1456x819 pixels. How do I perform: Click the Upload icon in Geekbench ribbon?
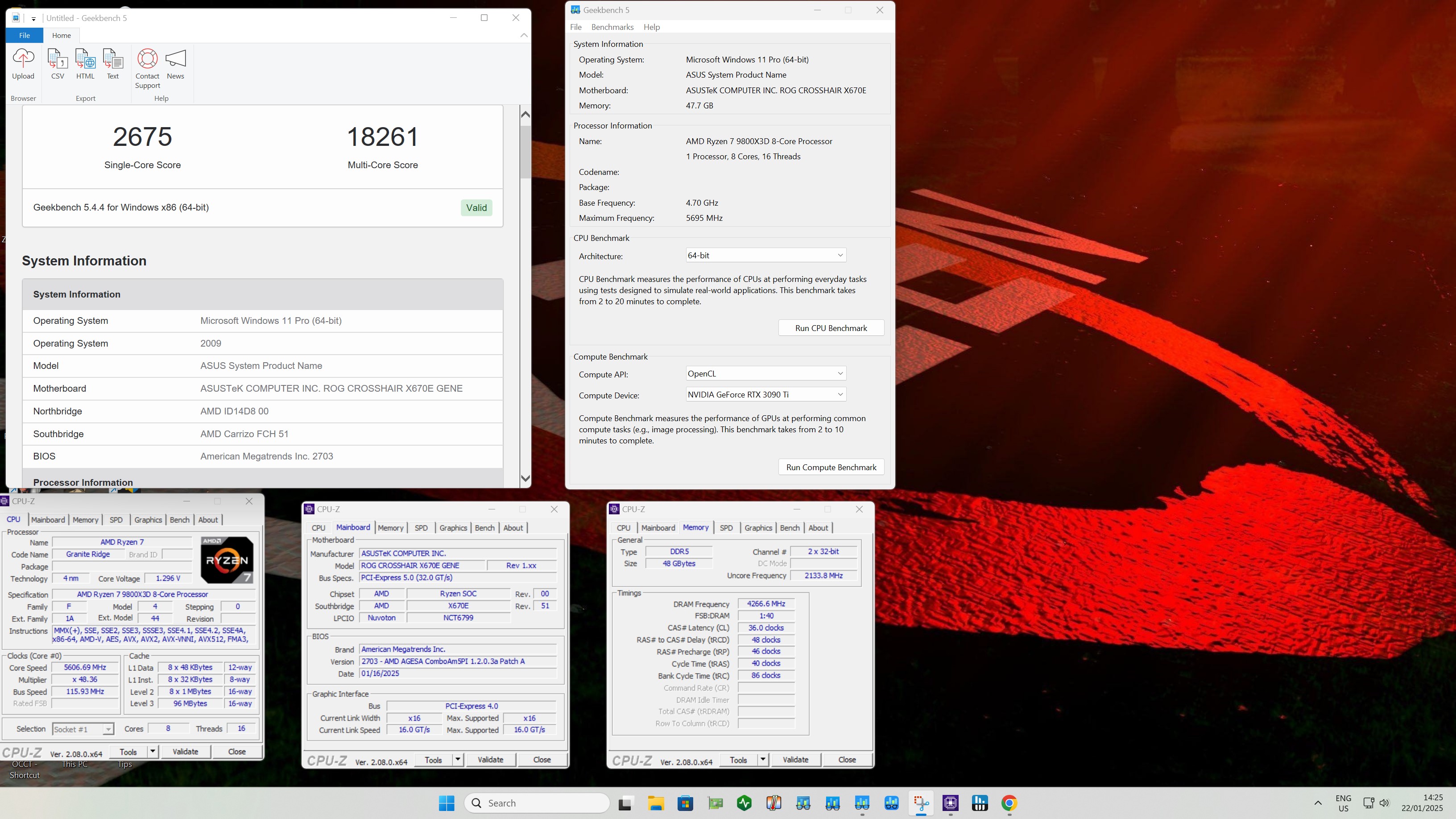[x=23, y=58]
